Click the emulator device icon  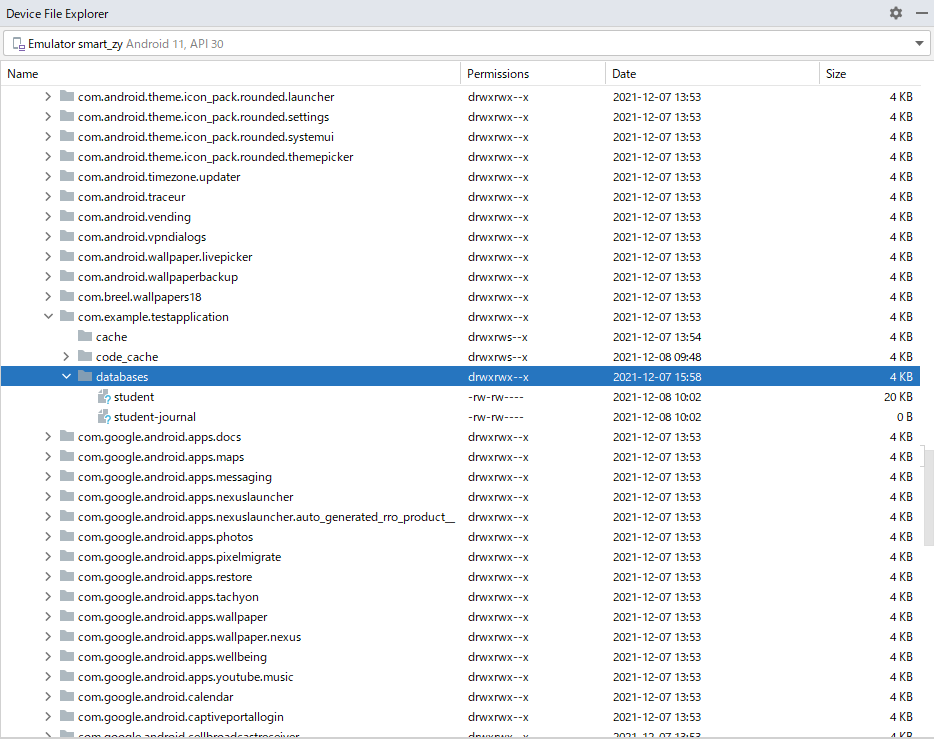(x=19, y=44)
